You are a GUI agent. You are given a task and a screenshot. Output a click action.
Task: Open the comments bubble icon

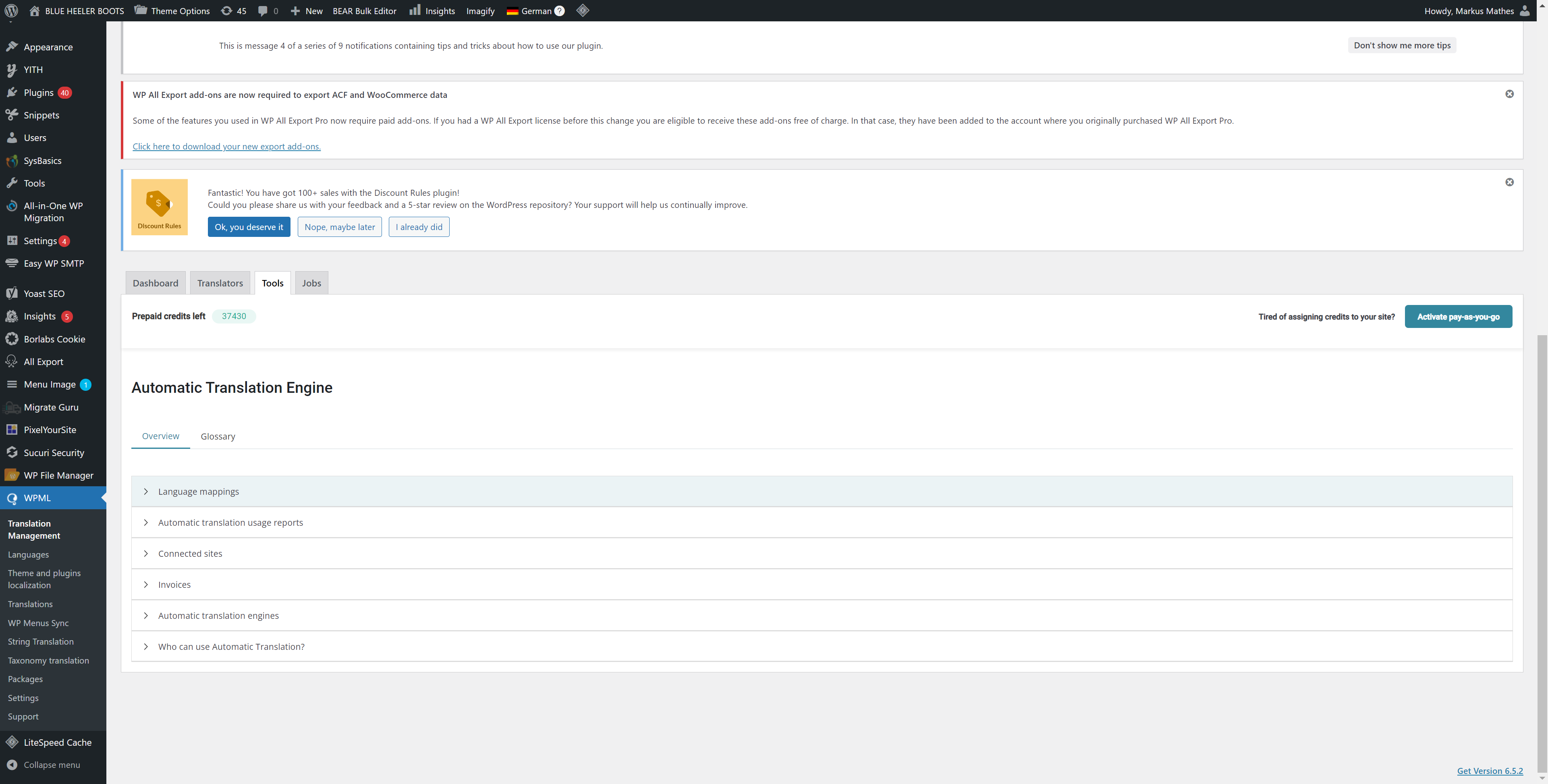pyautogui.click(x=263, y=11)
